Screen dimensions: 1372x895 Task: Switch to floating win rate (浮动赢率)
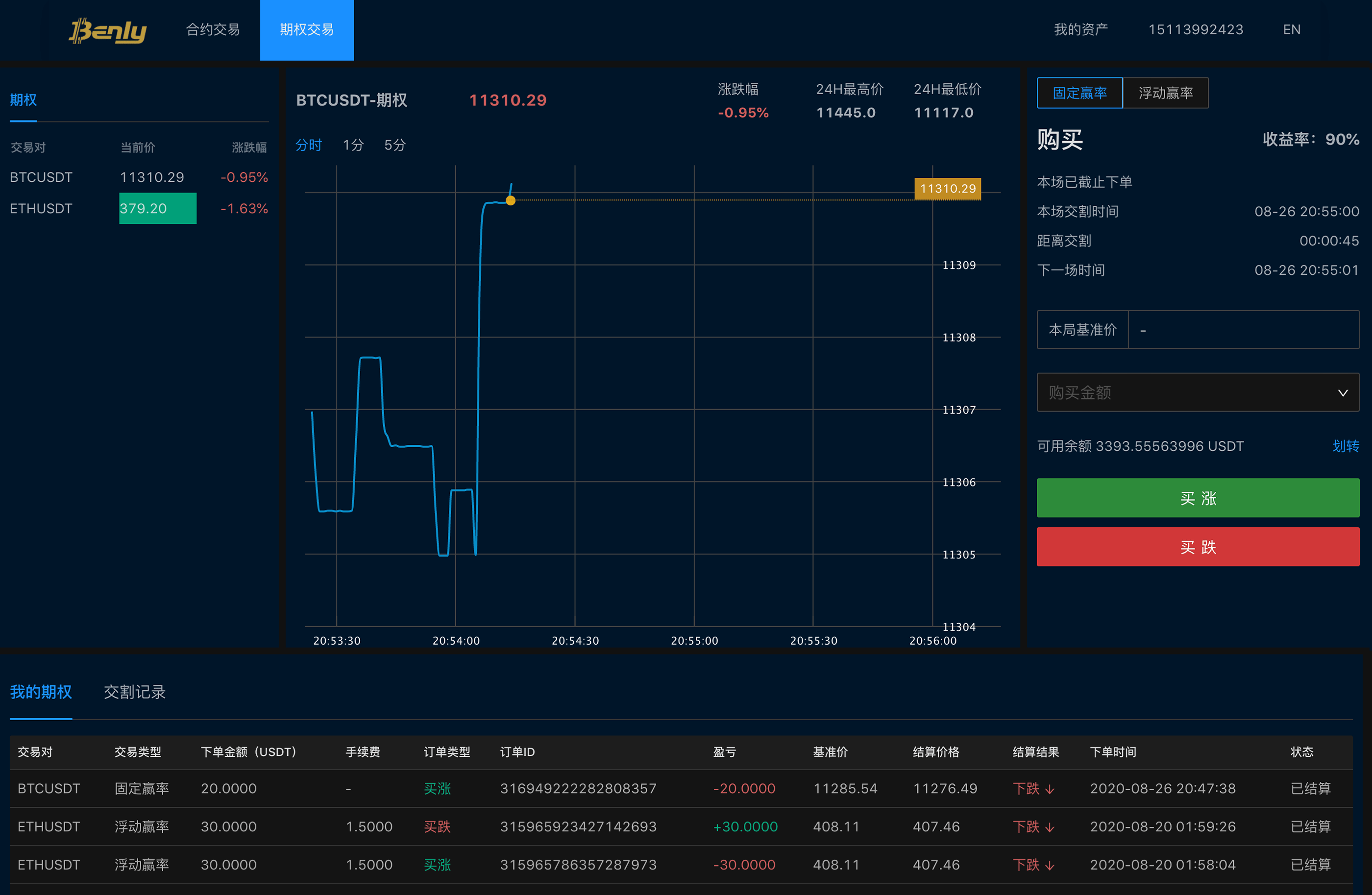[x=1165, y=93]
